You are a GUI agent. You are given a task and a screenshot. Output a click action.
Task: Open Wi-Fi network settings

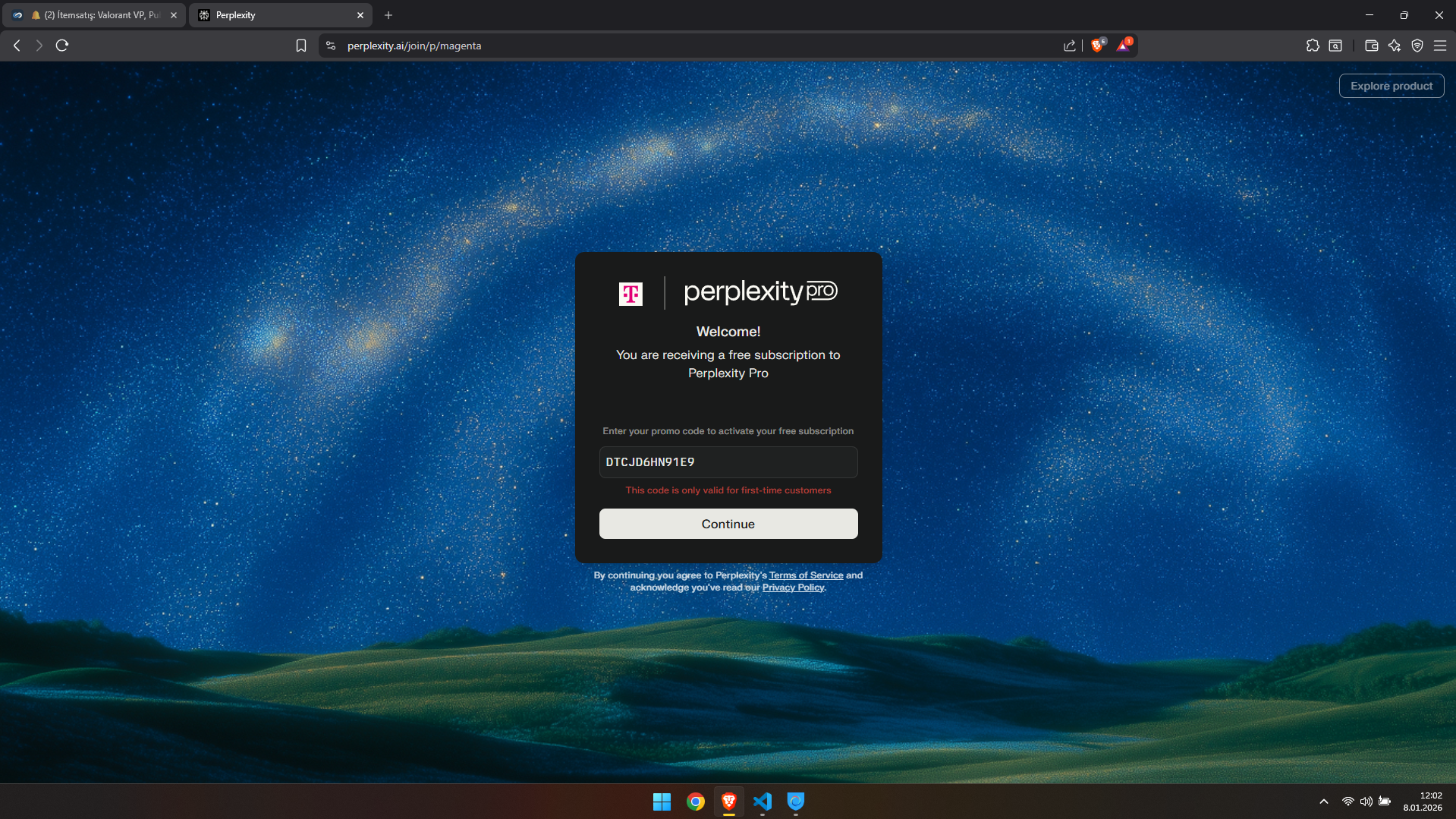(1348, 802)
